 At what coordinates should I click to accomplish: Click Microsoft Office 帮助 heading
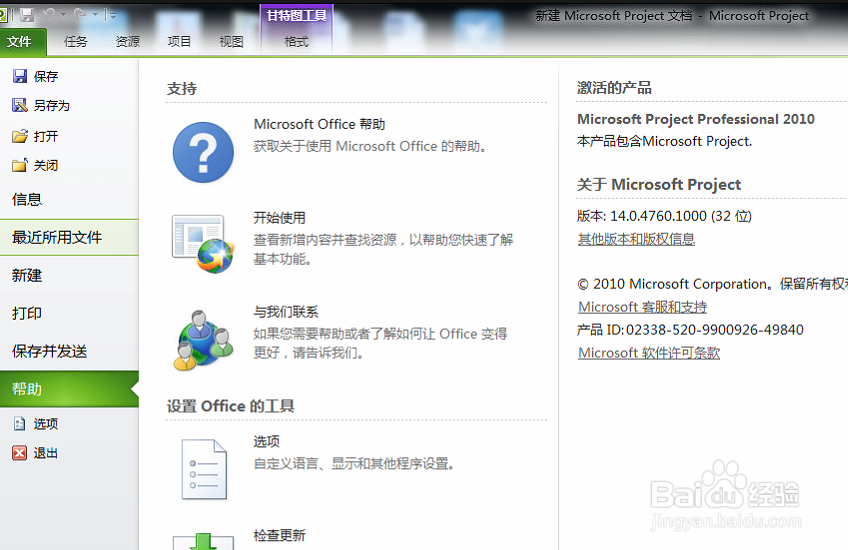[320, 124]
